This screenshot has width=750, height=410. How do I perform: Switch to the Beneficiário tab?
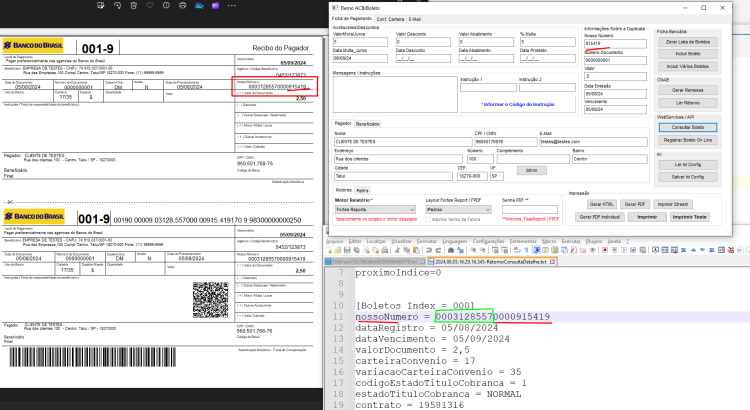click(367, 124)
